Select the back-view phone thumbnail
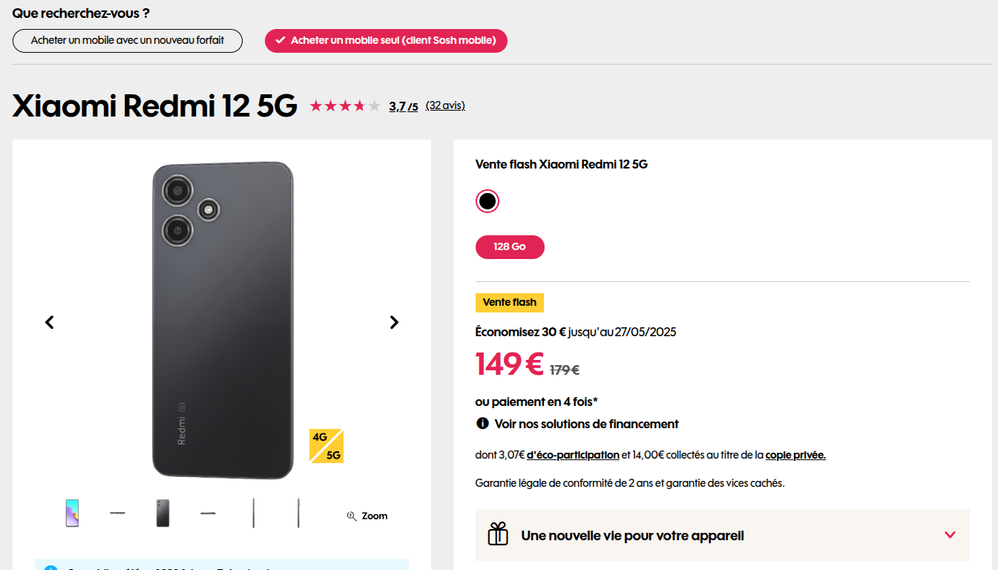 (163, 513)
